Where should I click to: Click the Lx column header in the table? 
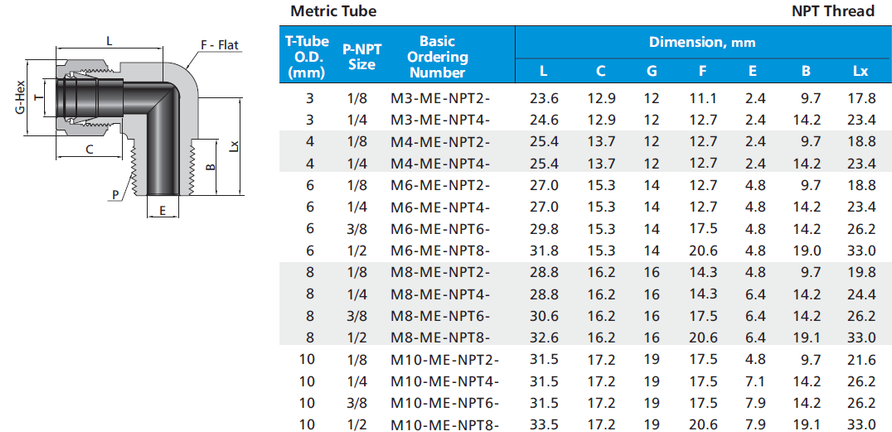click(860, 70)
